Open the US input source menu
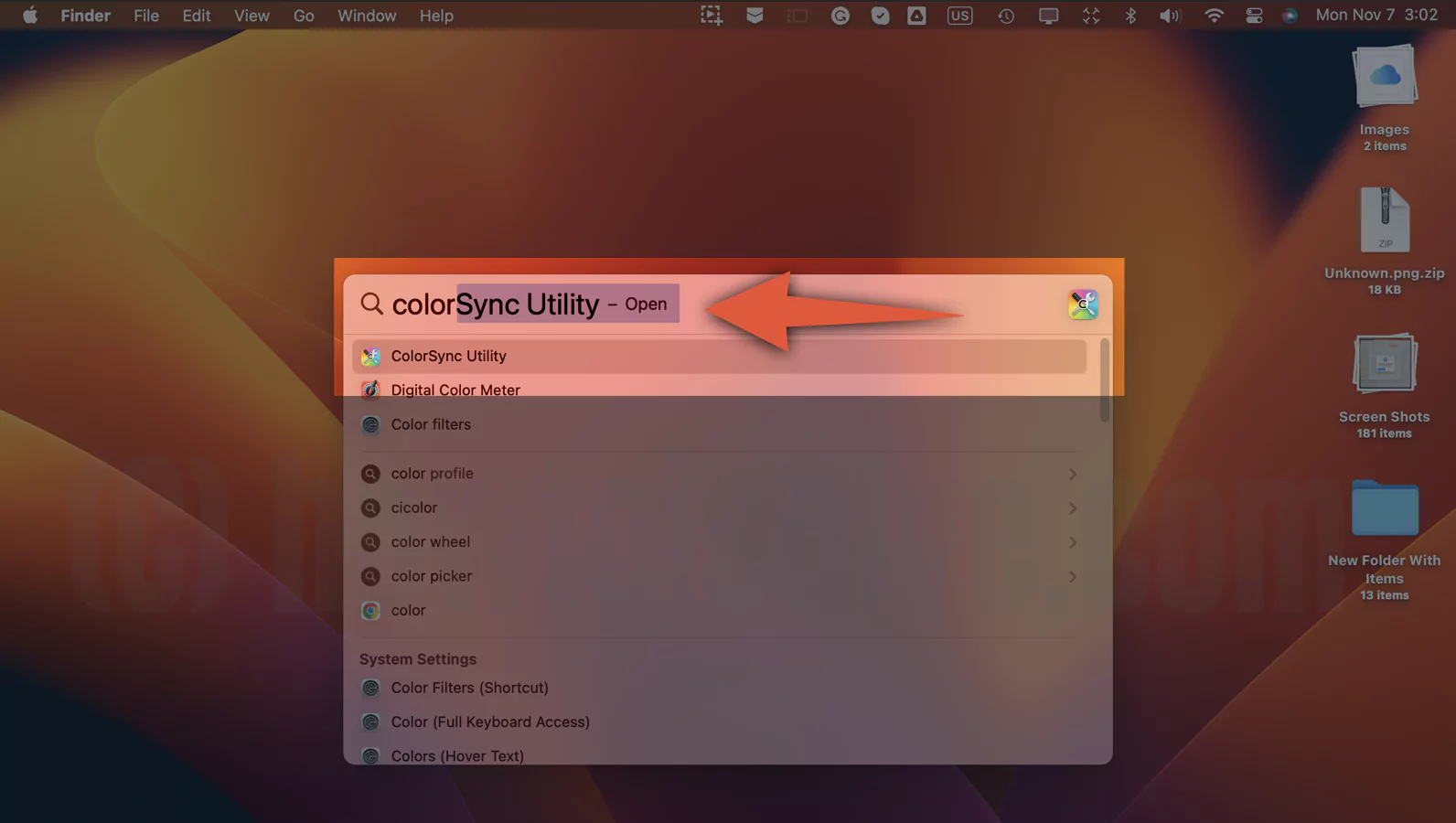This screenshot has width=1456, height=823. pos(959,16)
